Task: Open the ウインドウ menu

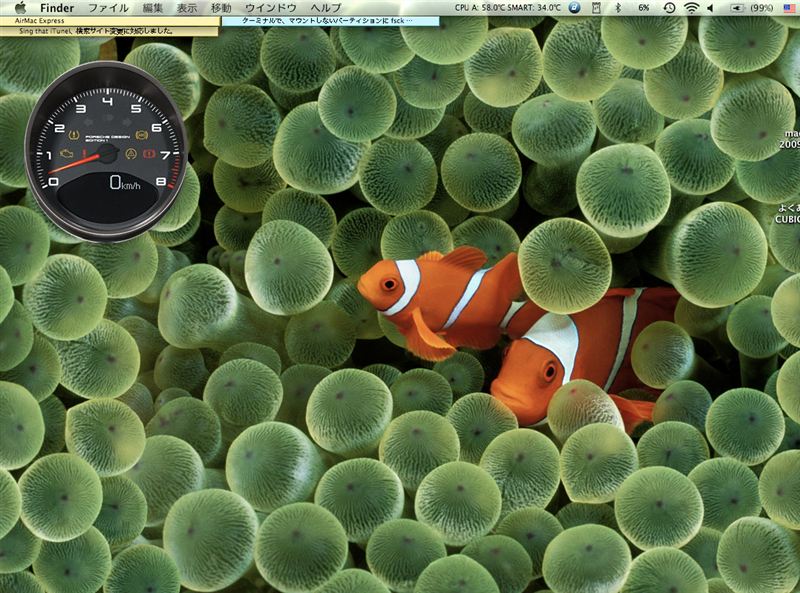Action: pos(270,8)
